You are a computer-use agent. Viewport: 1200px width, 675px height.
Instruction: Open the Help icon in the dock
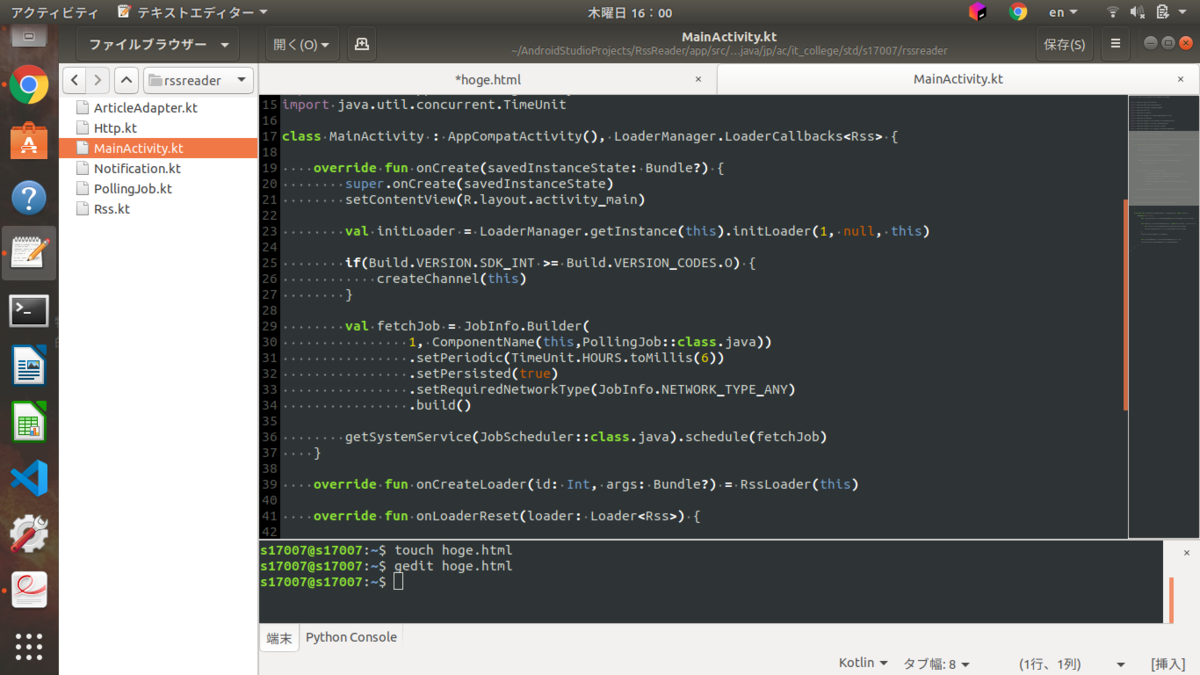tap(29, 198)
